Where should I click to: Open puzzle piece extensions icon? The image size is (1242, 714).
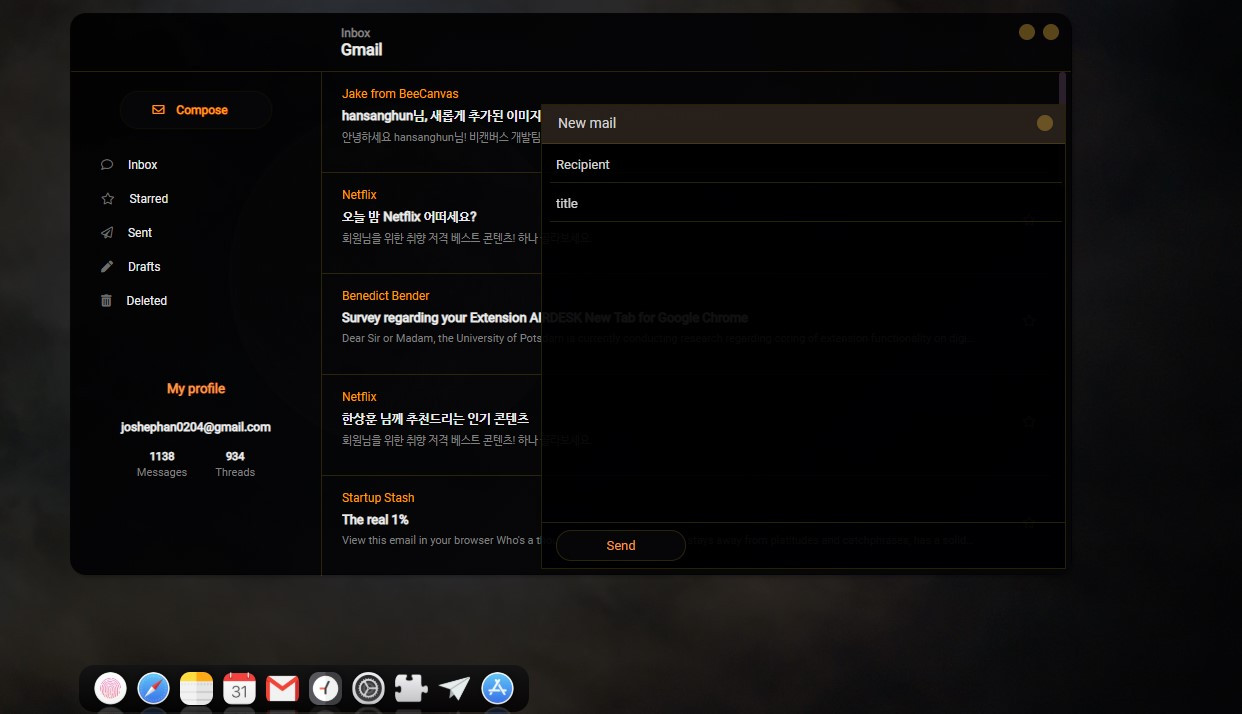point(411,688)
